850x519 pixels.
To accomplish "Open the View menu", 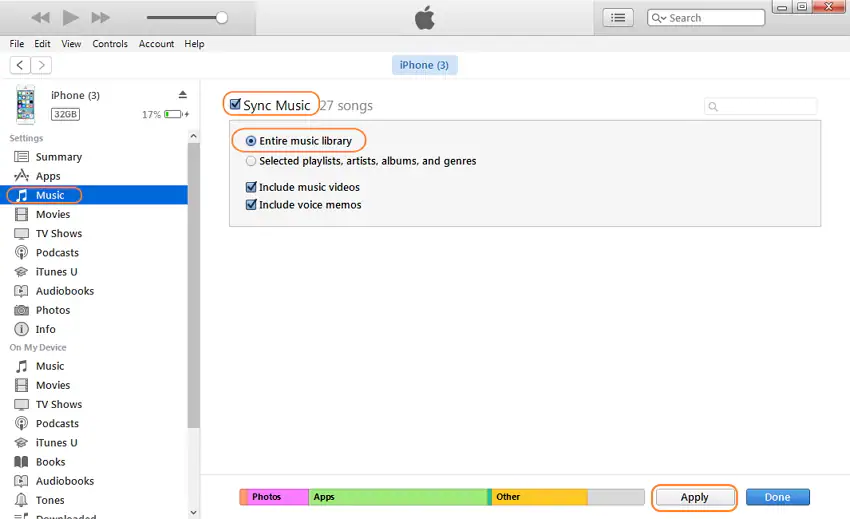I will tap(71, 44).
